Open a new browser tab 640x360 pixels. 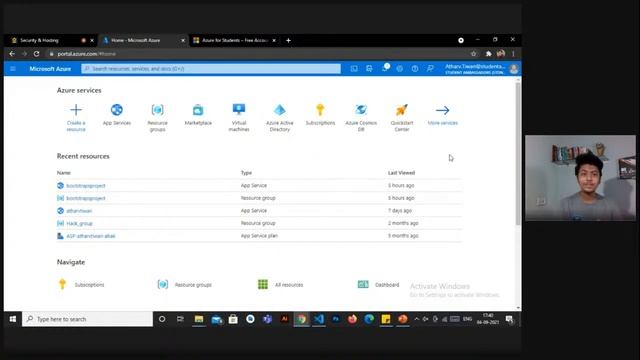point(288,40)
